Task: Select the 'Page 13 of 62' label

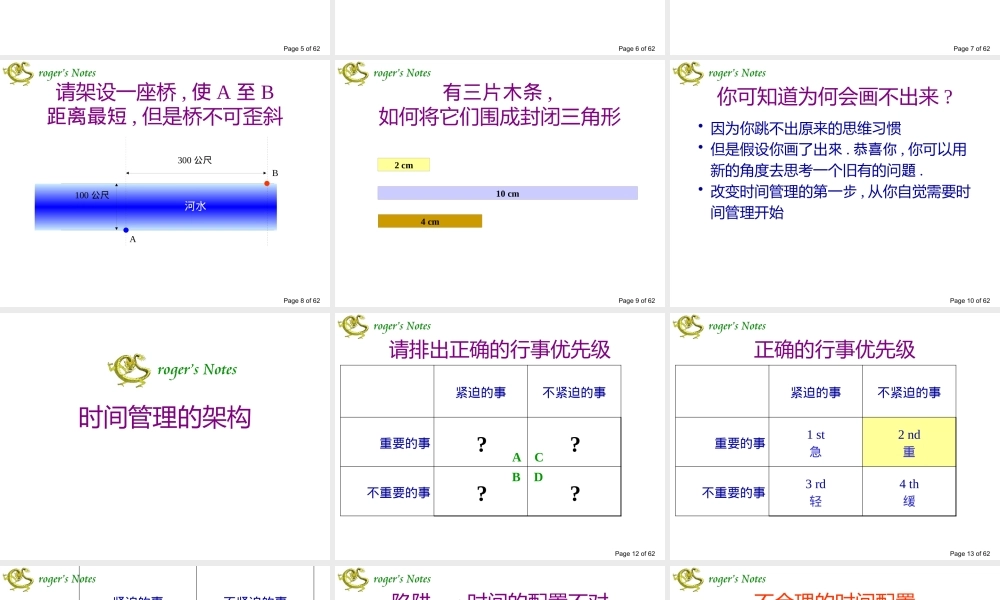Action: [969, 553]
